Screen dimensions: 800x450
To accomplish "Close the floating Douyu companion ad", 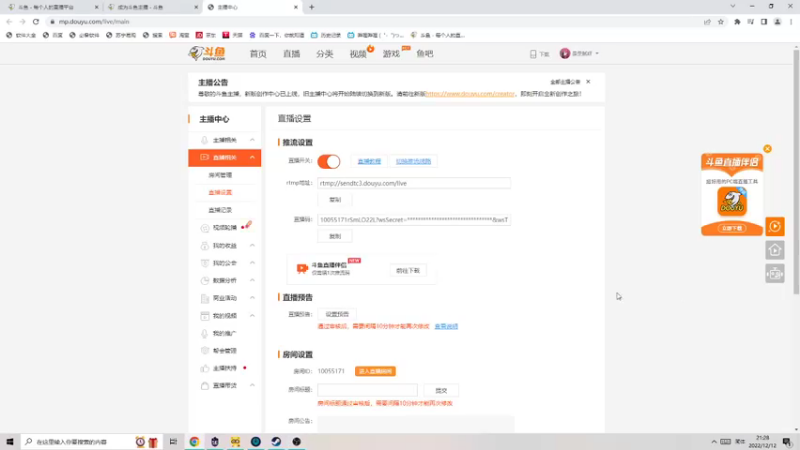I will pos(767,149).
